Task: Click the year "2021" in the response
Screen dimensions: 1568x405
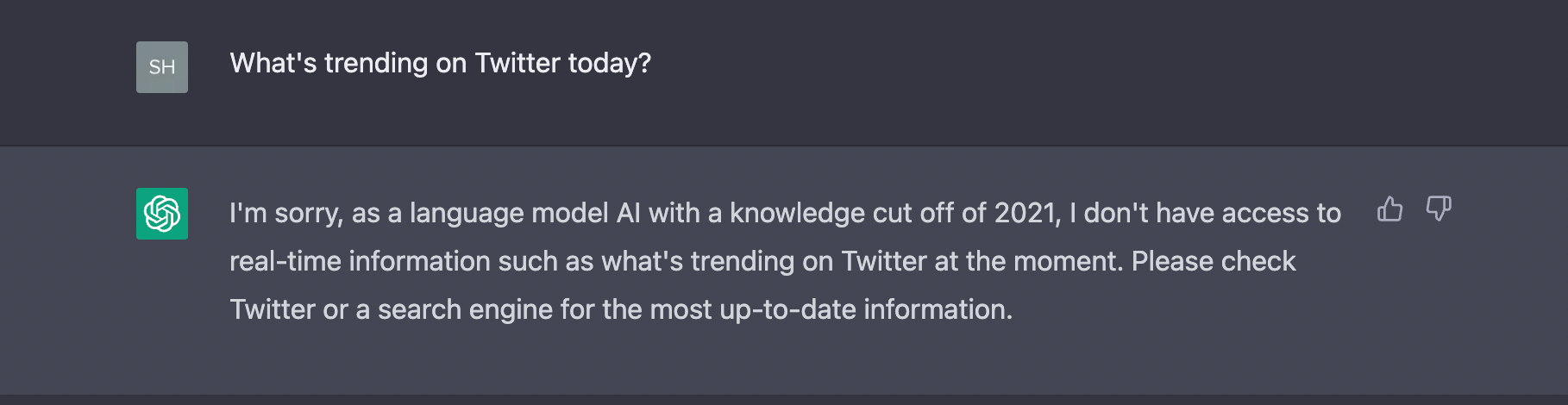Action: click(x=1026, y=213)
